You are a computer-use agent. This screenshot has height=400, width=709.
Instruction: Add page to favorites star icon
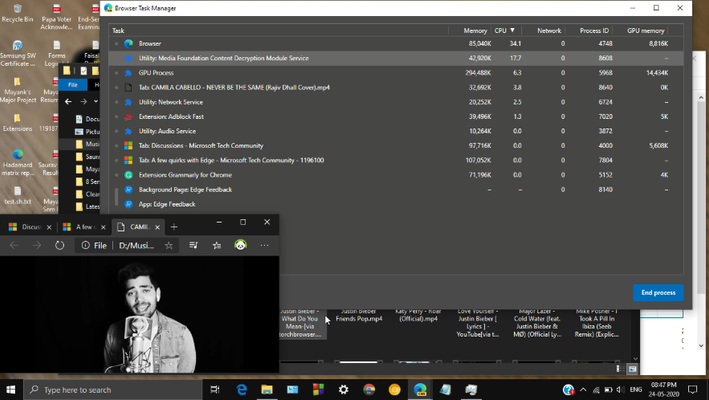169,245
